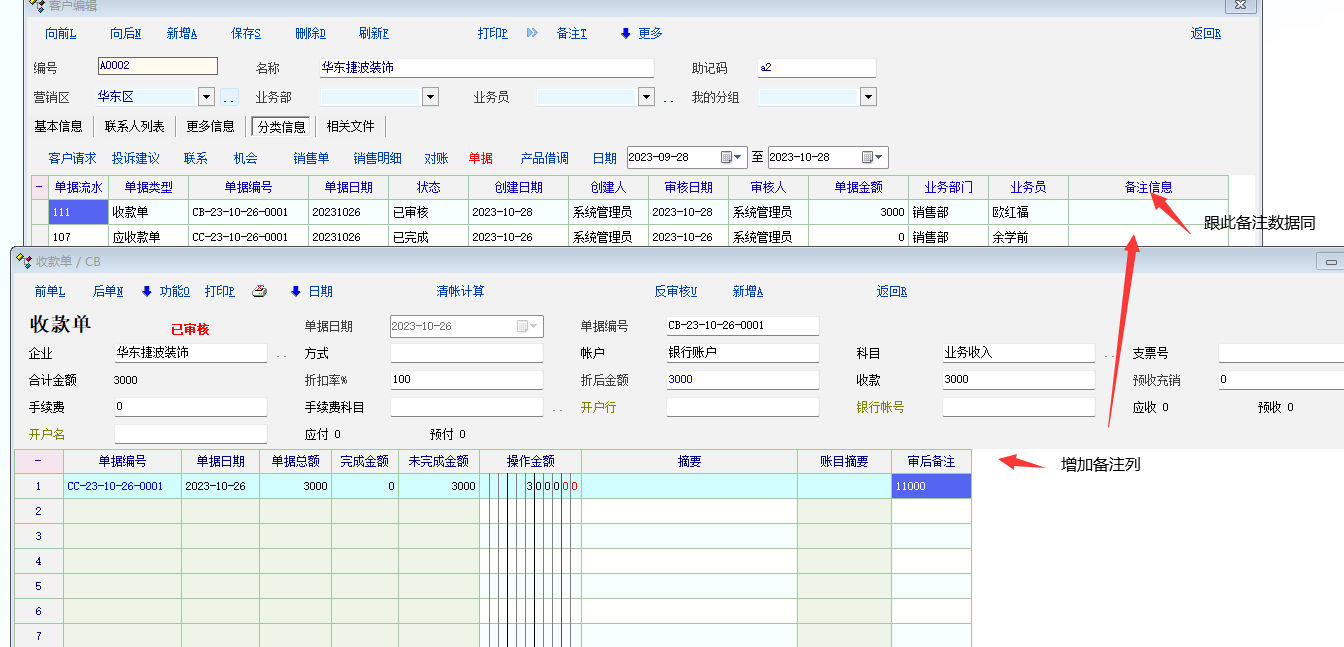Expand the 营销区 dropdown

[x=206, y=97]
